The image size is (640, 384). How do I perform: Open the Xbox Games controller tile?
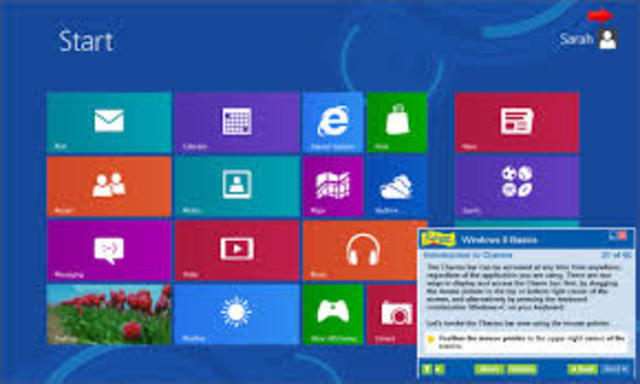tap(333, 314)
